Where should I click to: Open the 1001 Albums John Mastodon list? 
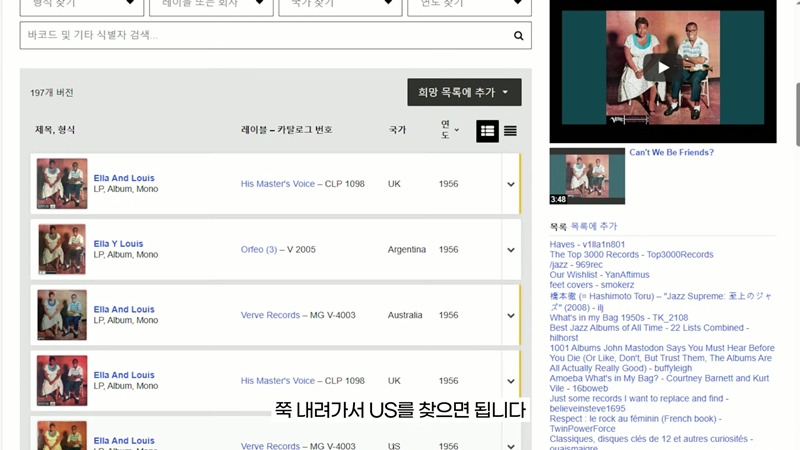pyautogui.click(x=662, y=358)
